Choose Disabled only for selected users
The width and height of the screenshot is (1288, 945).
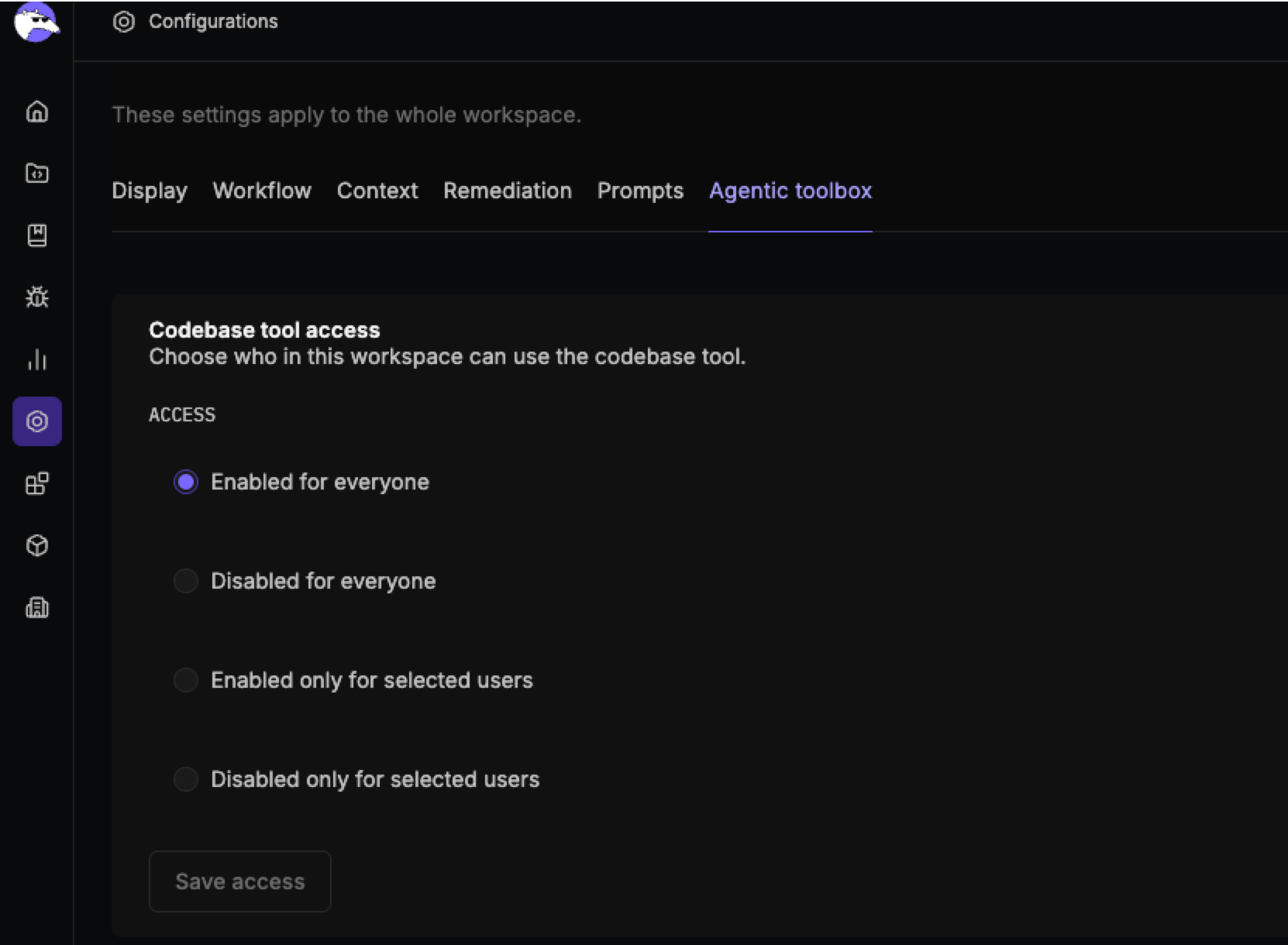186,779
